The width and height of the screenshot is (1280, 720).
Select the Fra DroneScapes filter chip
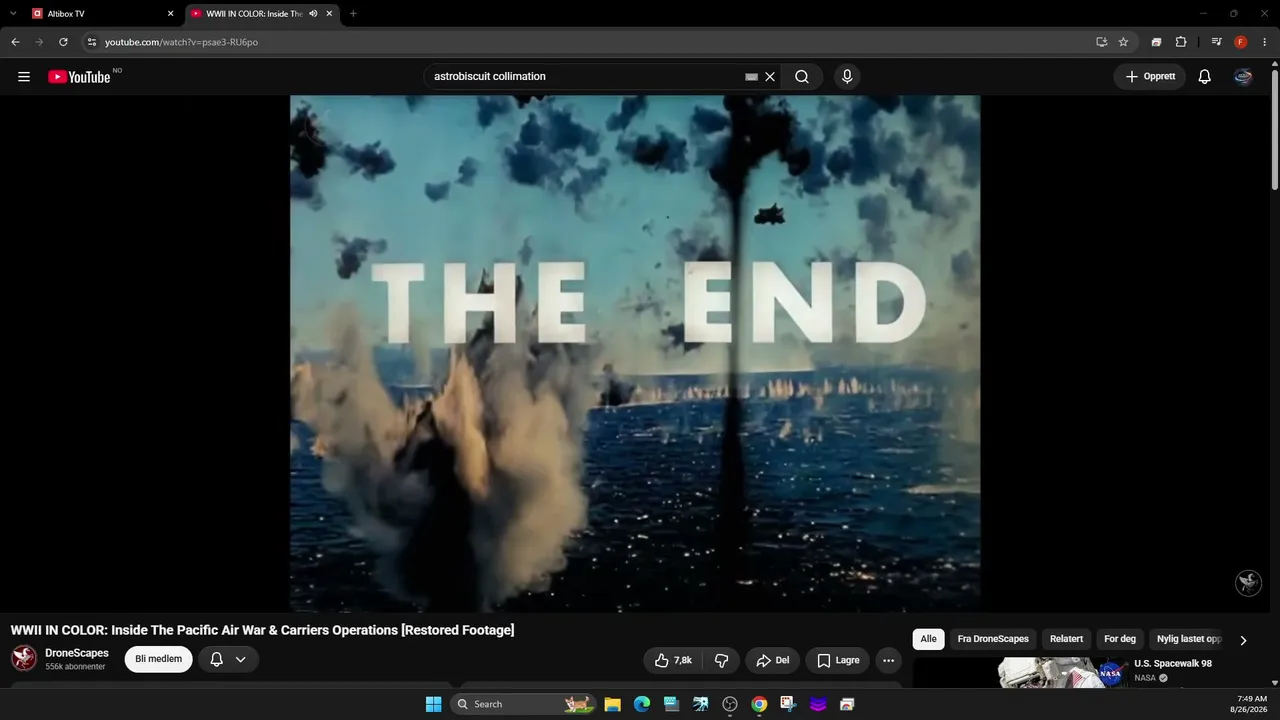(993, 639)
